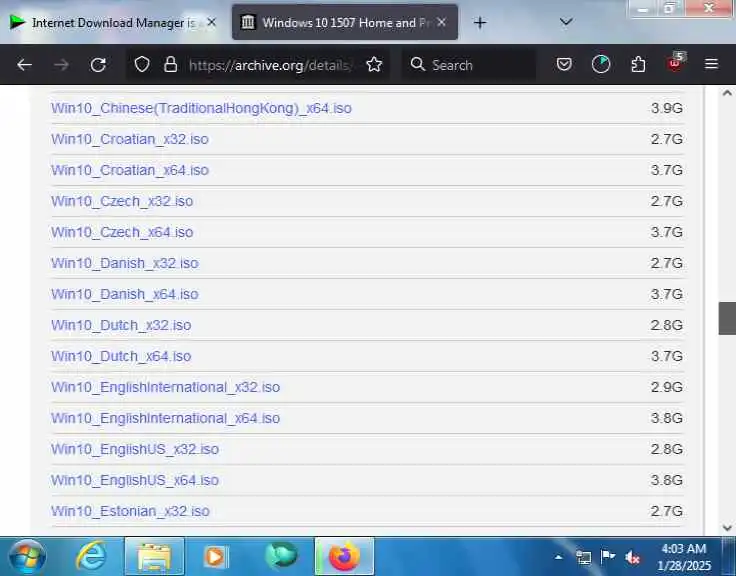Click the forward navigation arrow
This screenshot has width=736, height=576.
point(61,65)
